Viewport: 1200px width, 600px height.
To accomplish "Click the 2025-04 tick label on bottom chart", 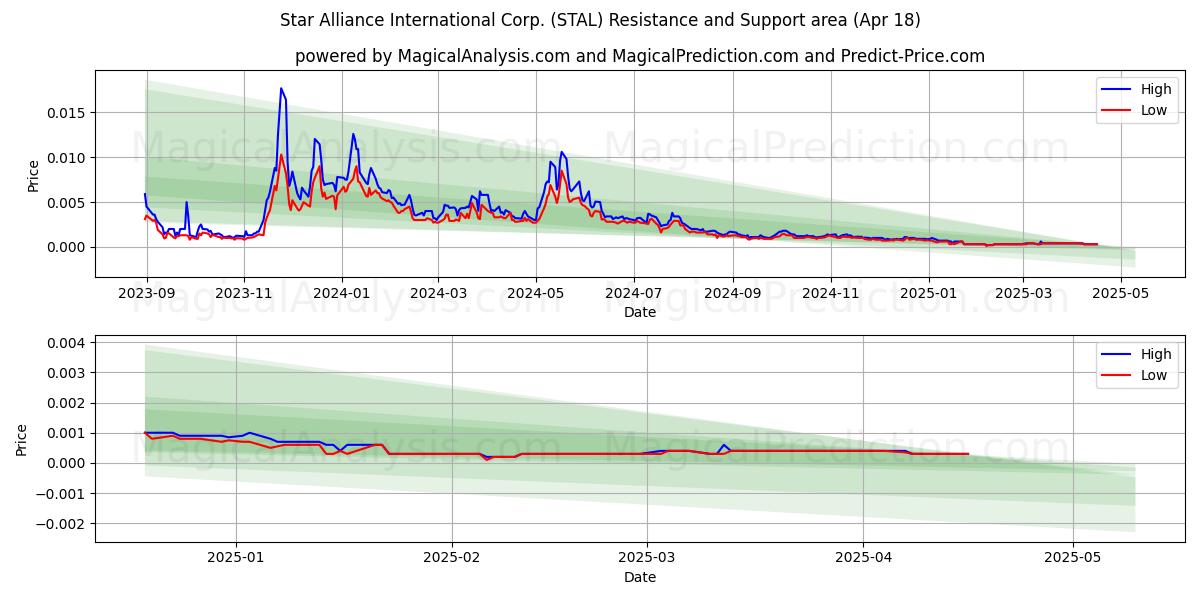I will (863, 558).
